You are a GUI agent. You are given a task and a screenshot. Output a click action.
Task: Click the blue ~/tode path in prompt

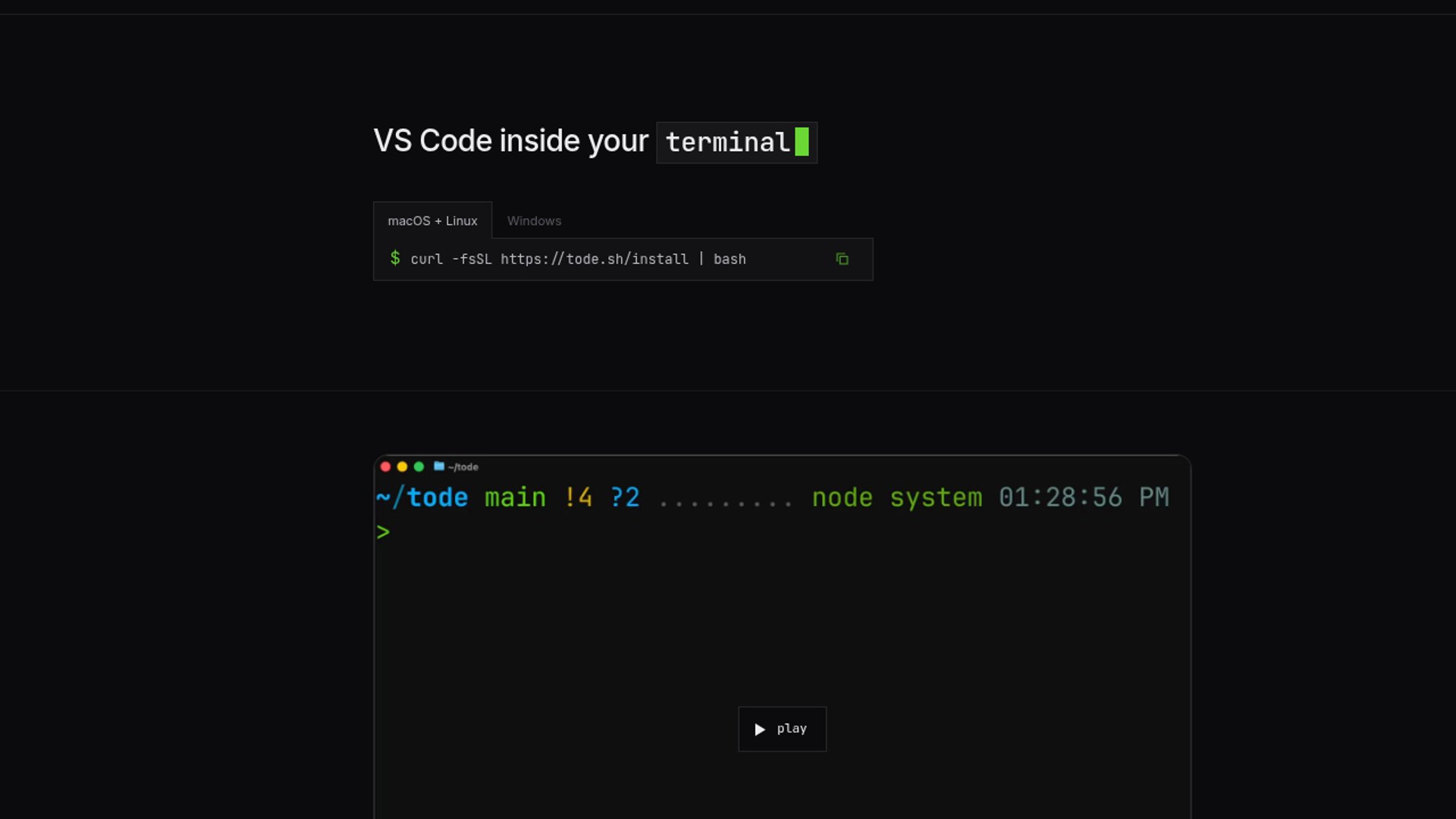coord(422,497)
